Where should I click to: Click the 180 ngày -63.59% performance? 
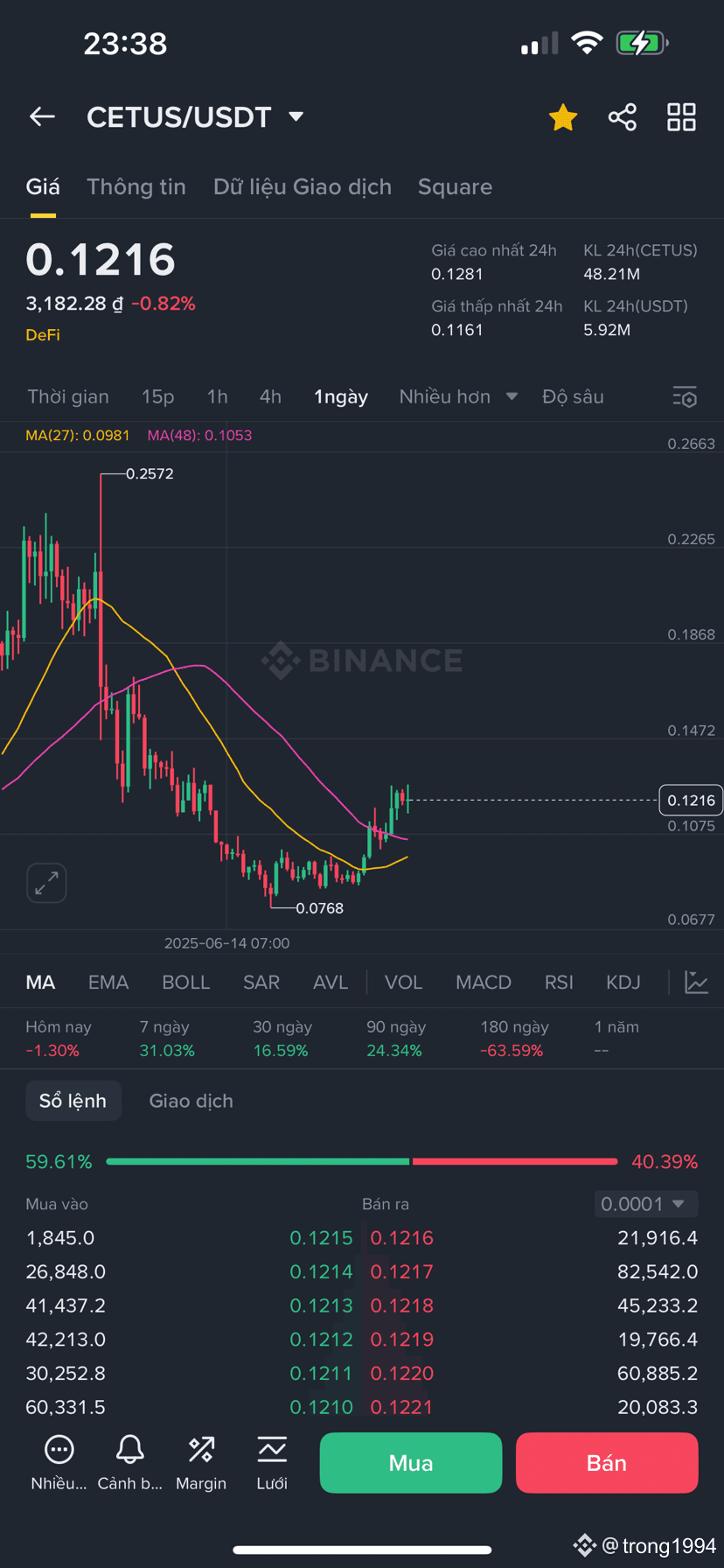click(x=514, y=1039)
